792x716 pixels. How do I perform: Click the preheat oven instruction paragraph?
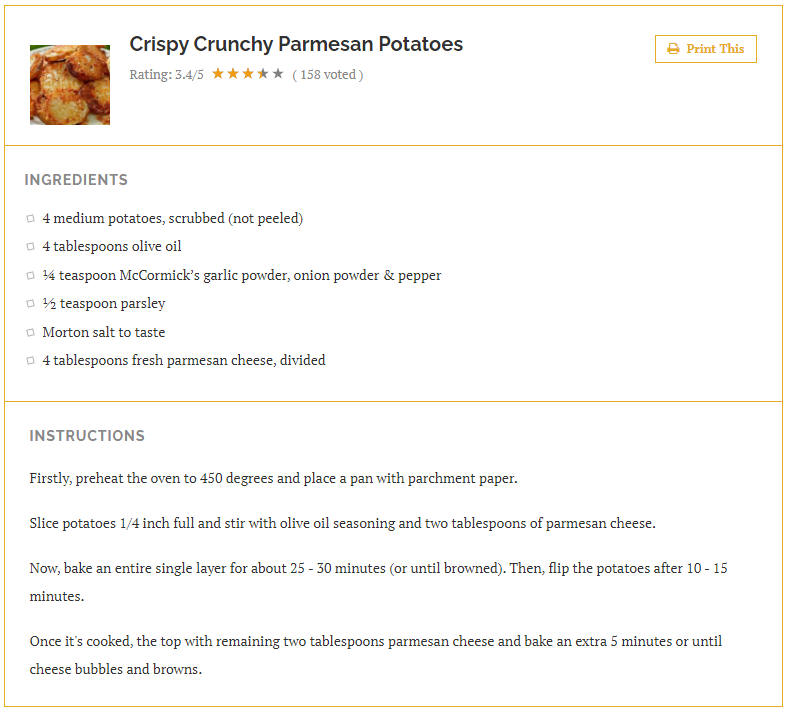(273, 478)
